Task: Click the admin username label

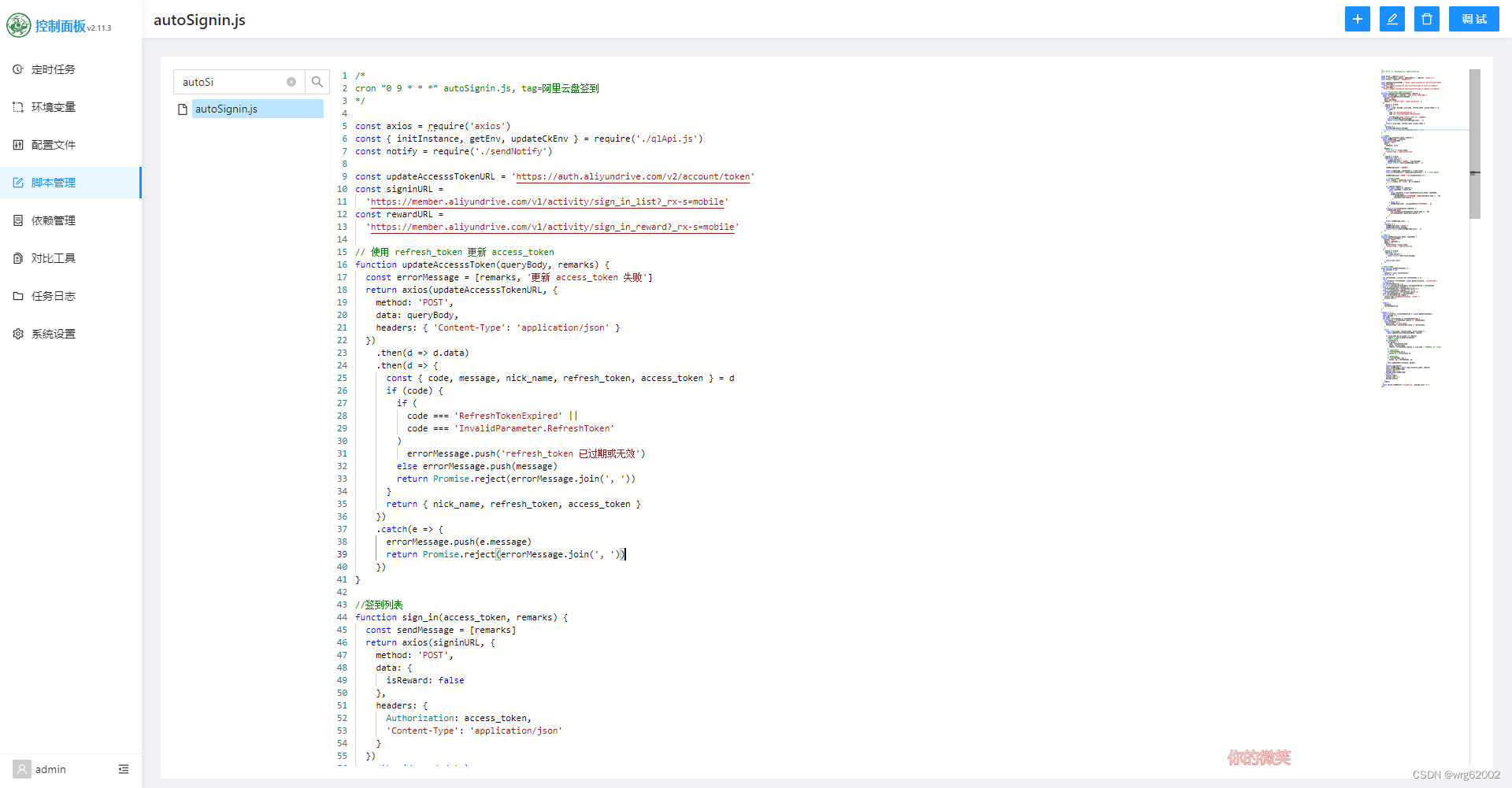Action: tap(50, 769)
